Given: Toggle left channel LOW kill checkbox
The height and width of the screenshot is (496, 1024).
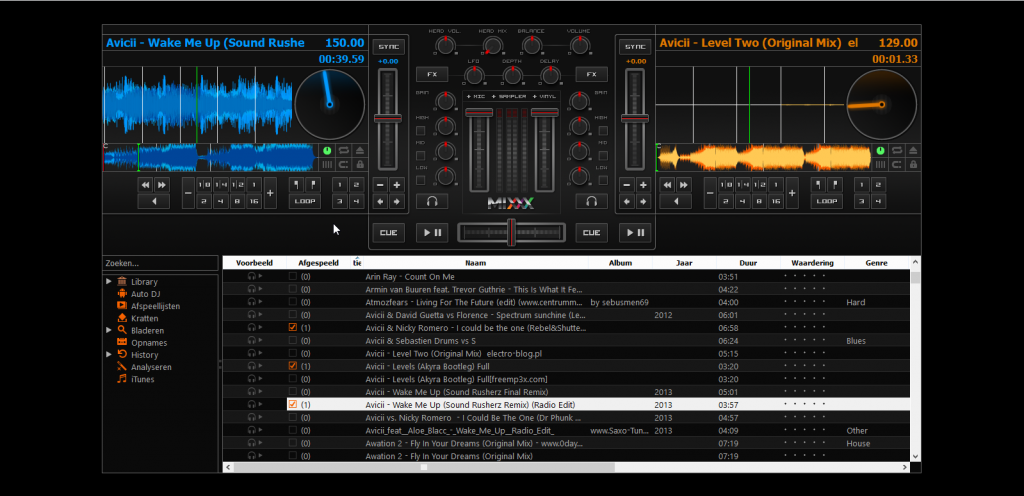Looking at the screenshot, I should click(x=421, y=180).
